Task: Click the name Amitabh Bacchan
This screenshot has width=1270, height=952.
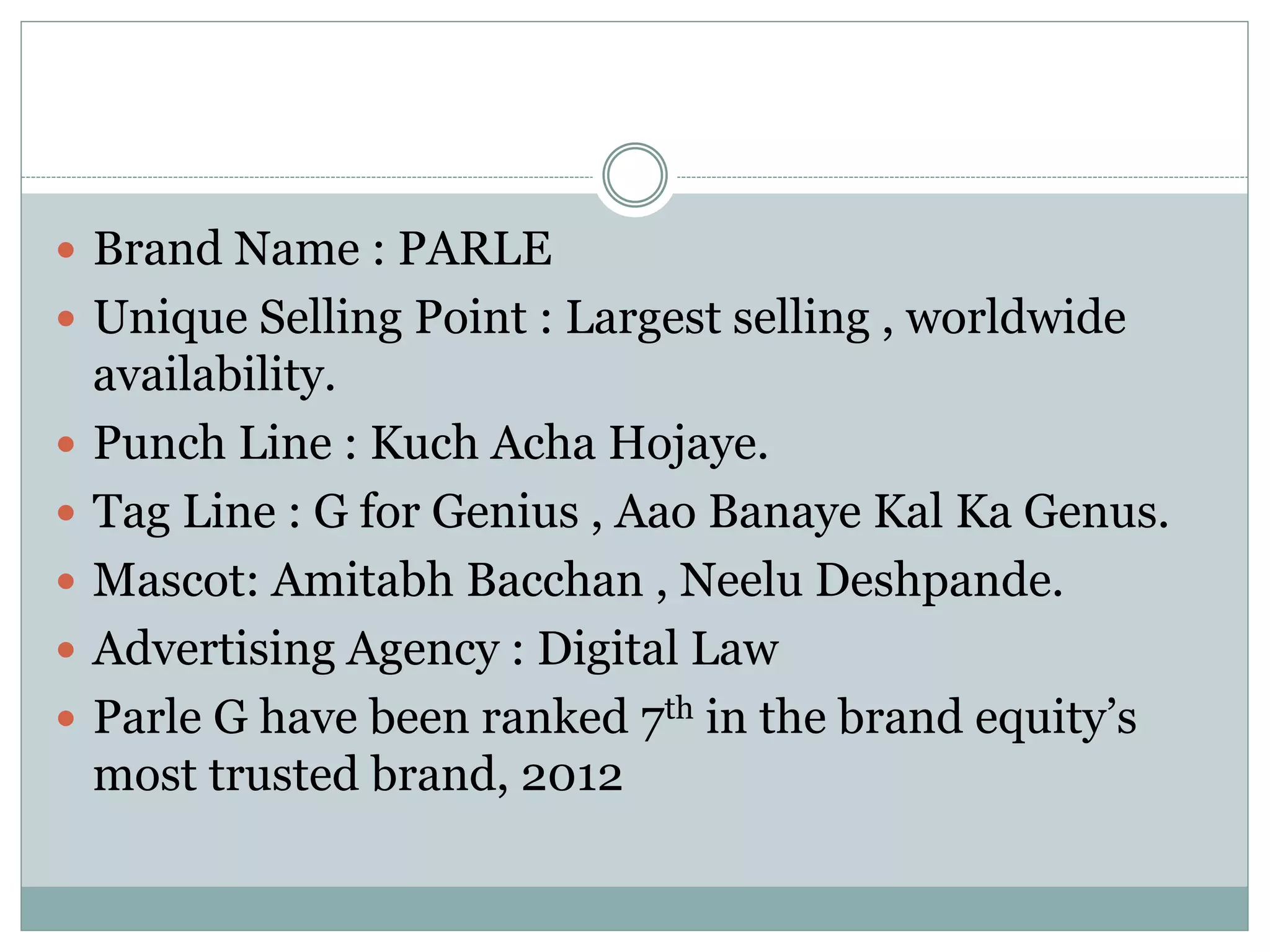Action: tap(458, 581)
